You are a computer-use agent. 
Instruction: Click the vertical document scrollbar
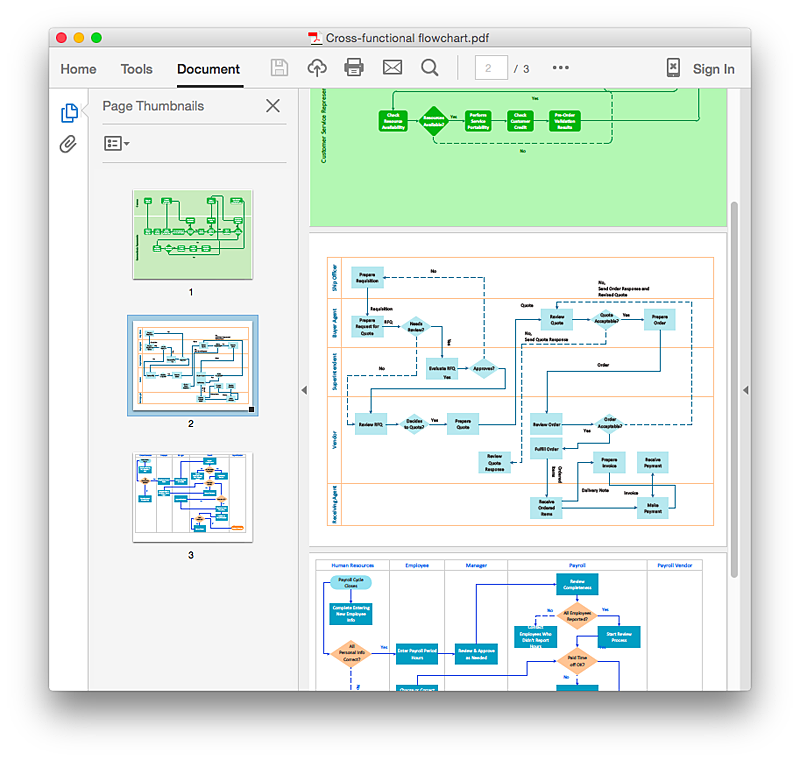point(734,390)
